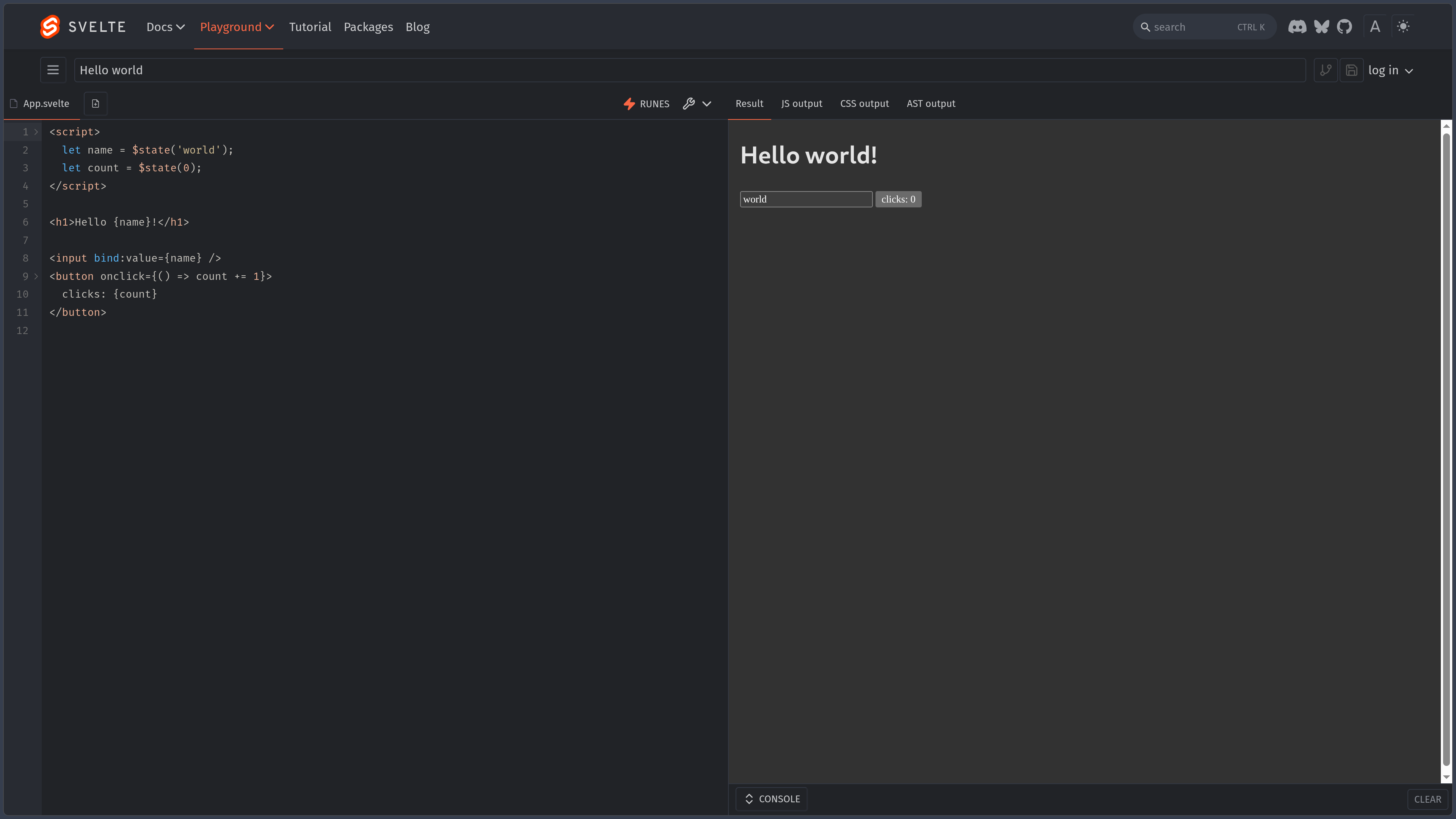Click the preview scrollbar up arrow
1456x819 pixels.
tap(1447, 126)
